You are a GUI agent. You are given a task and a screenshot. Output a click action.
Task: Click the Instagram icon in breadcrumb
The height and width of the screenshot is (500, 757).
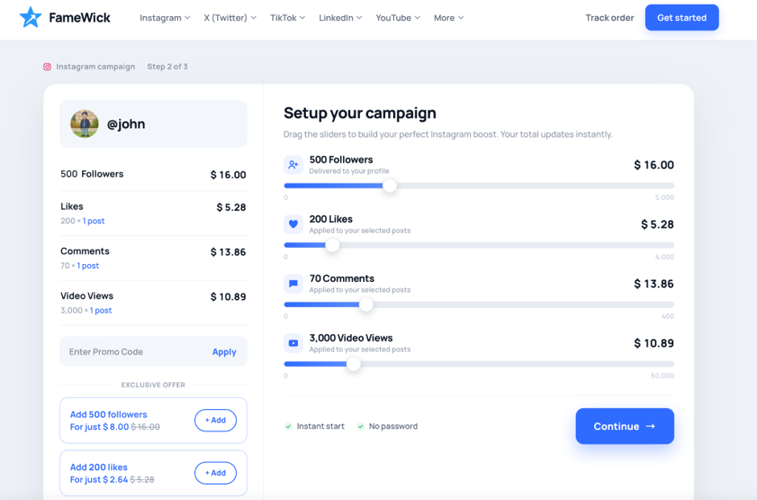[x=47, y=67]
